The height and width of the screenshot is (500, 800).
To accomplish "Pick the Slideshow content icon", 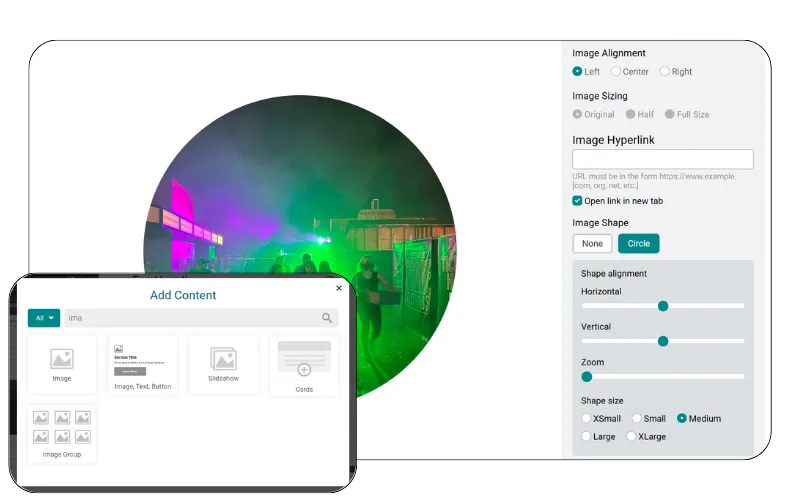I will (223, 359).
